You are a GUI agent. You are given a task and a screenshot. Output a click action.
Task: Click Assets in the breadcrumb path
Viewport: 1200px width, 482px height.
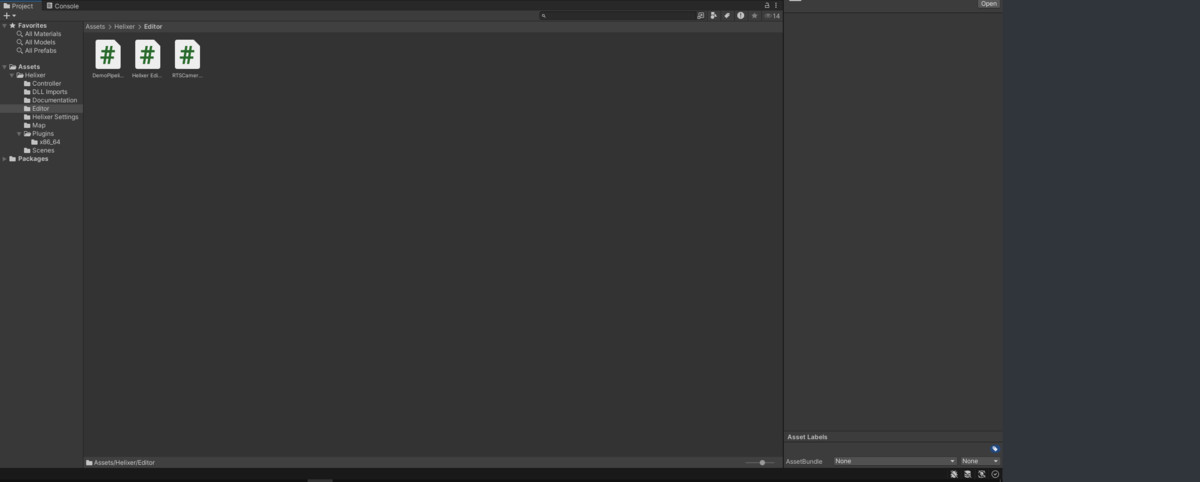(95, 26)
